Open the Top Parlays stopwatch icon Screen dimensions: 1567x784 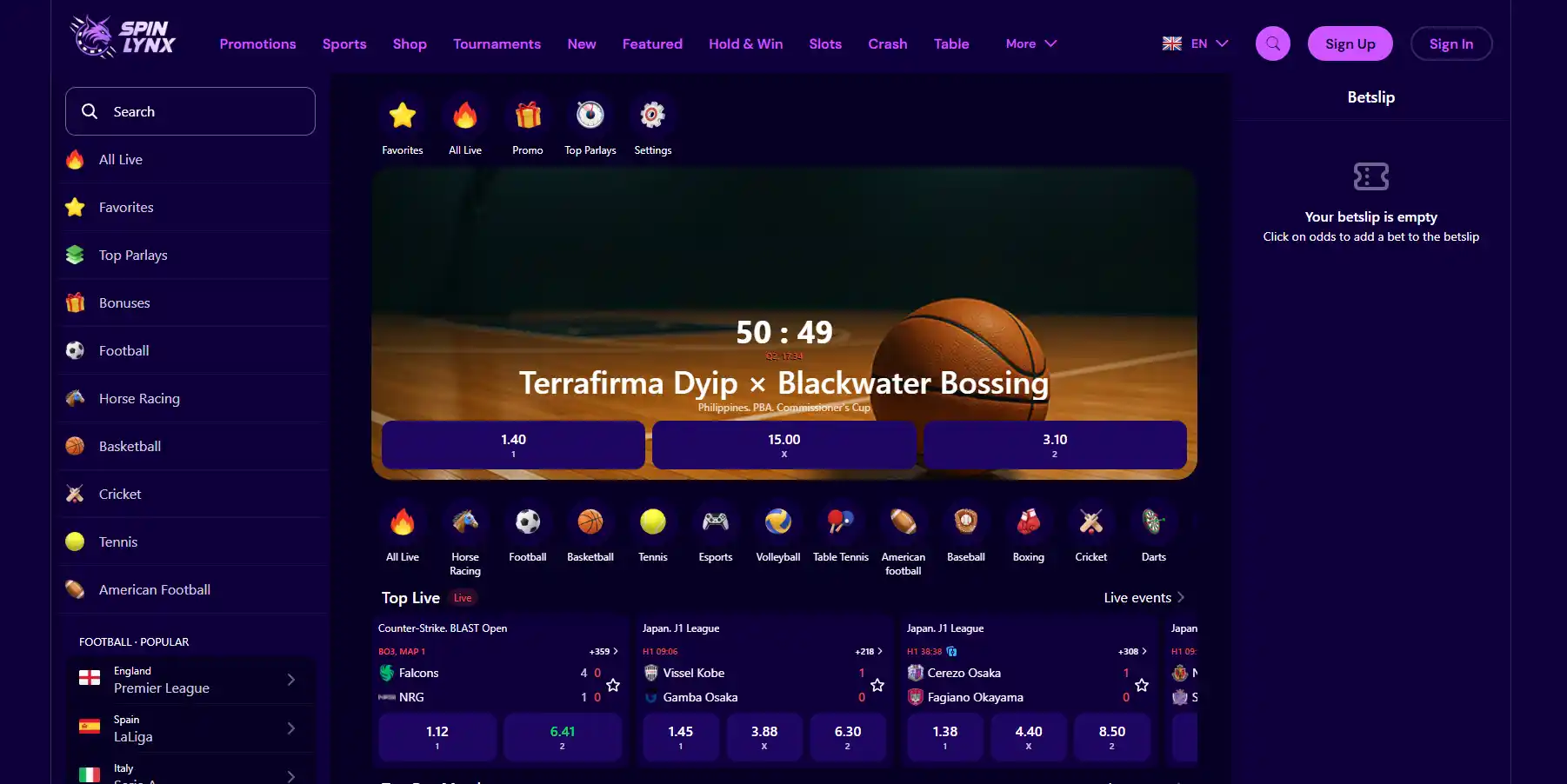click(590, 115)
